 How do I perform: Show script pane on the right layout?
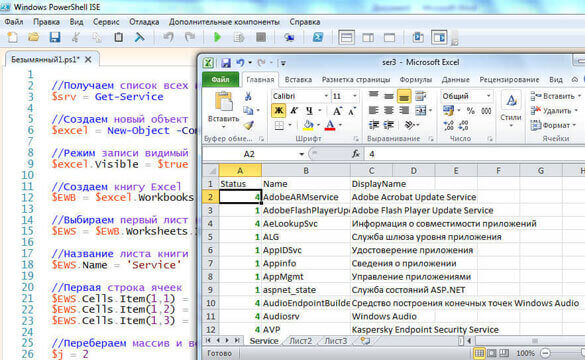click(x=368, y=38)
